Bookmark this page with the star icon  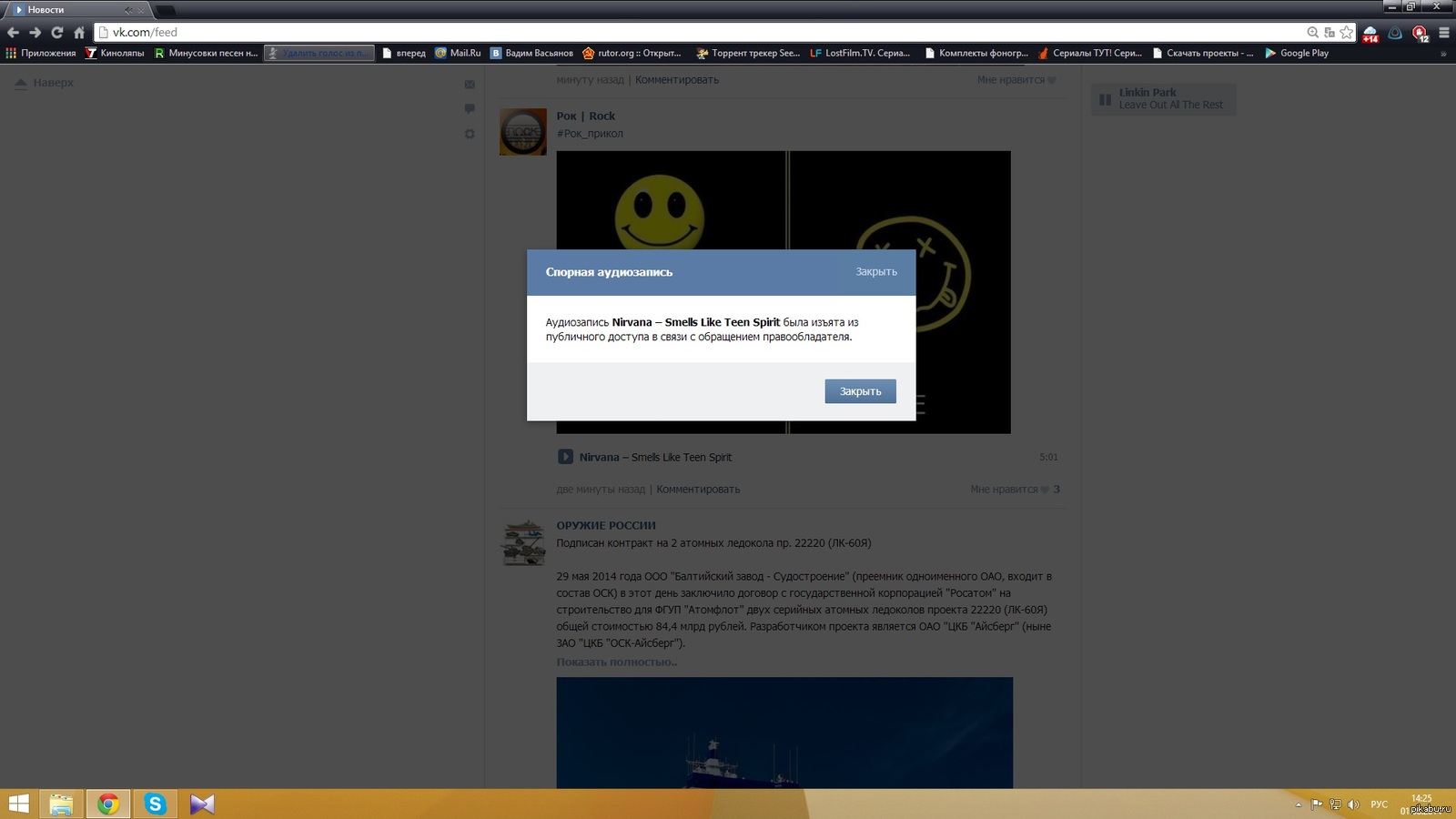[x=1346, y=33]
